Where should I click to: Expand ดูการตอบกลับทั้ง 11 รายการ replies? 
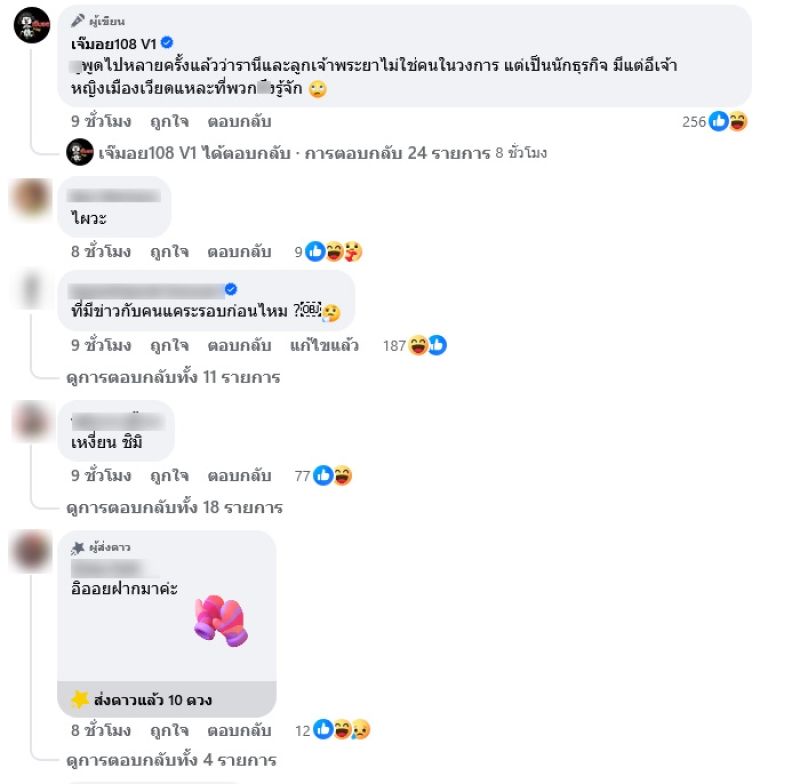click(x=173, y=377)
